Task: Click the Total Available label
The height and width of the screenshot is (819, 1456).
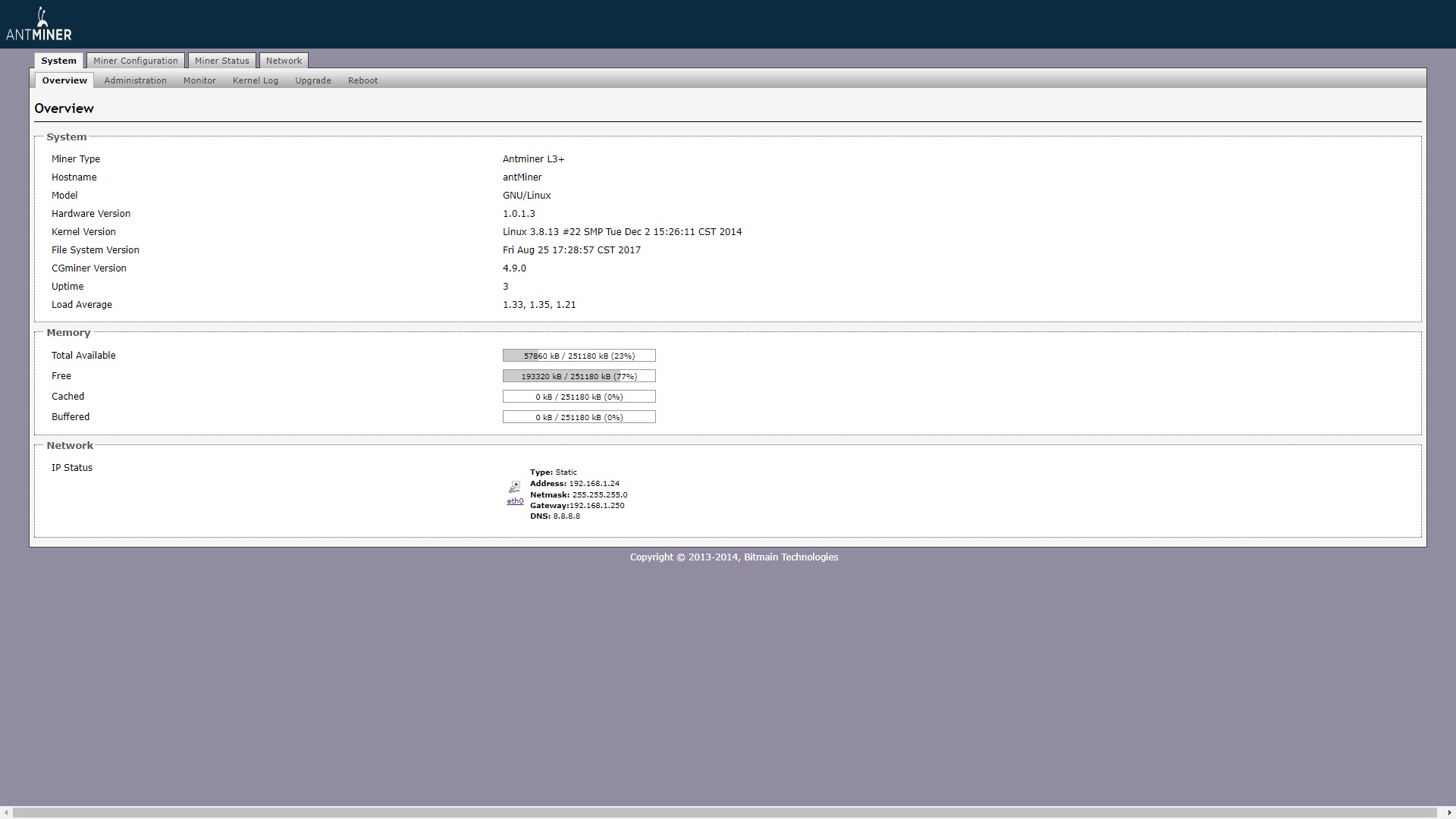Action: pyautogui.click(x=83, y=356)
